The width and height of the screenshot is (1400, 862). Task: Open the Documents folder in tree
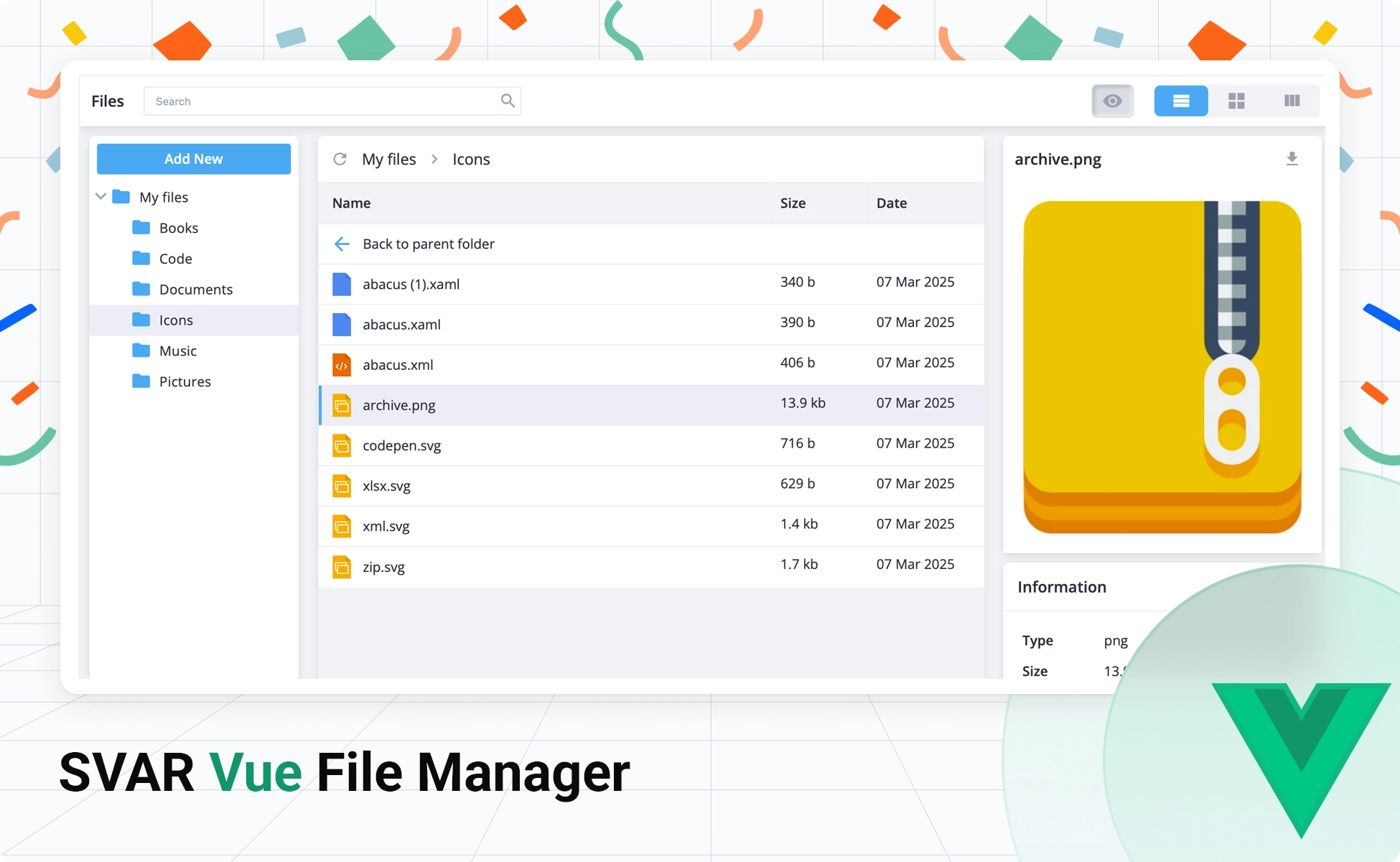click(x=196, y=289)
